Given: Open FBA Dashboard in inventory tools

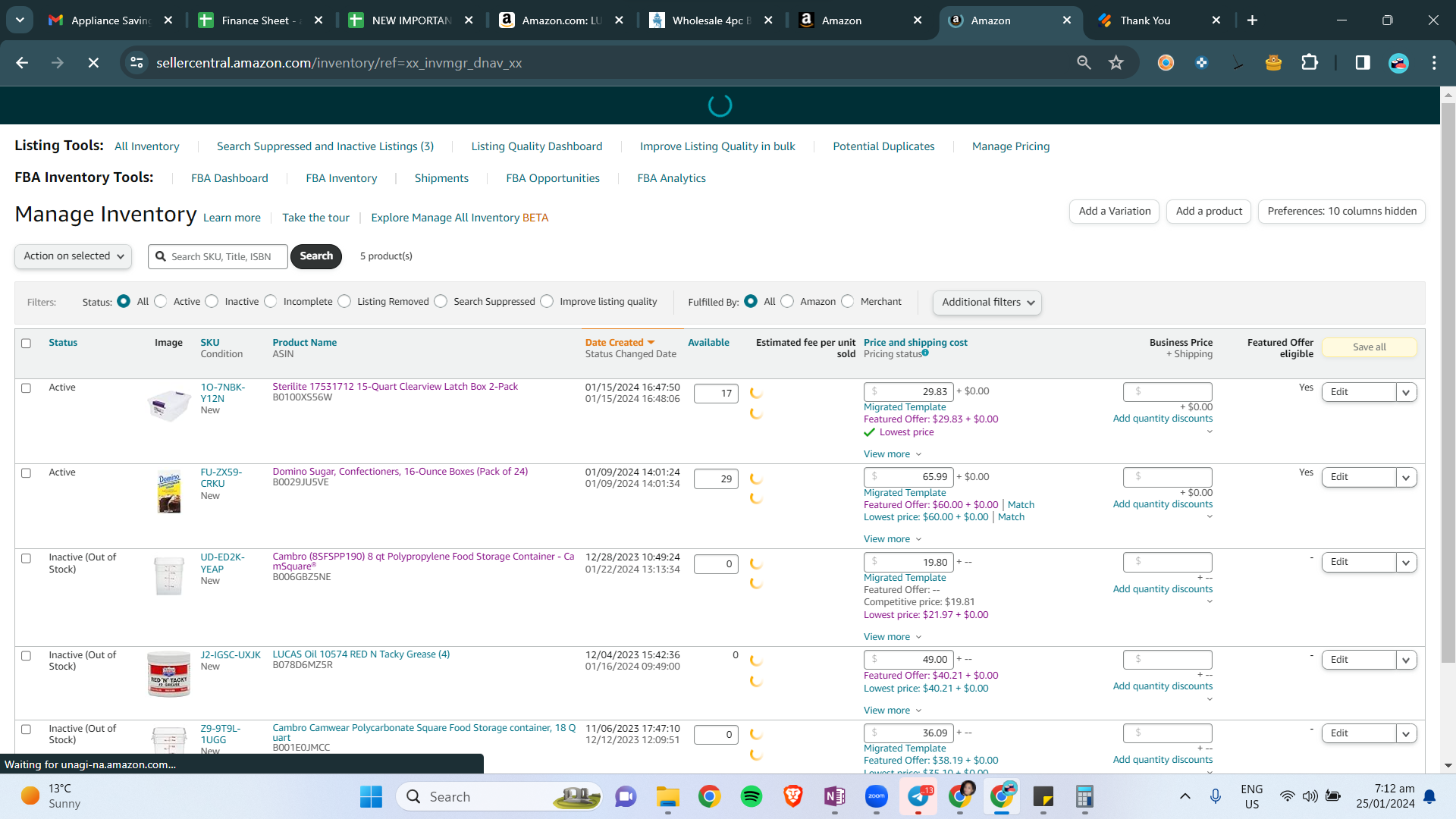Looking at the screenshot, I should 230,178.
